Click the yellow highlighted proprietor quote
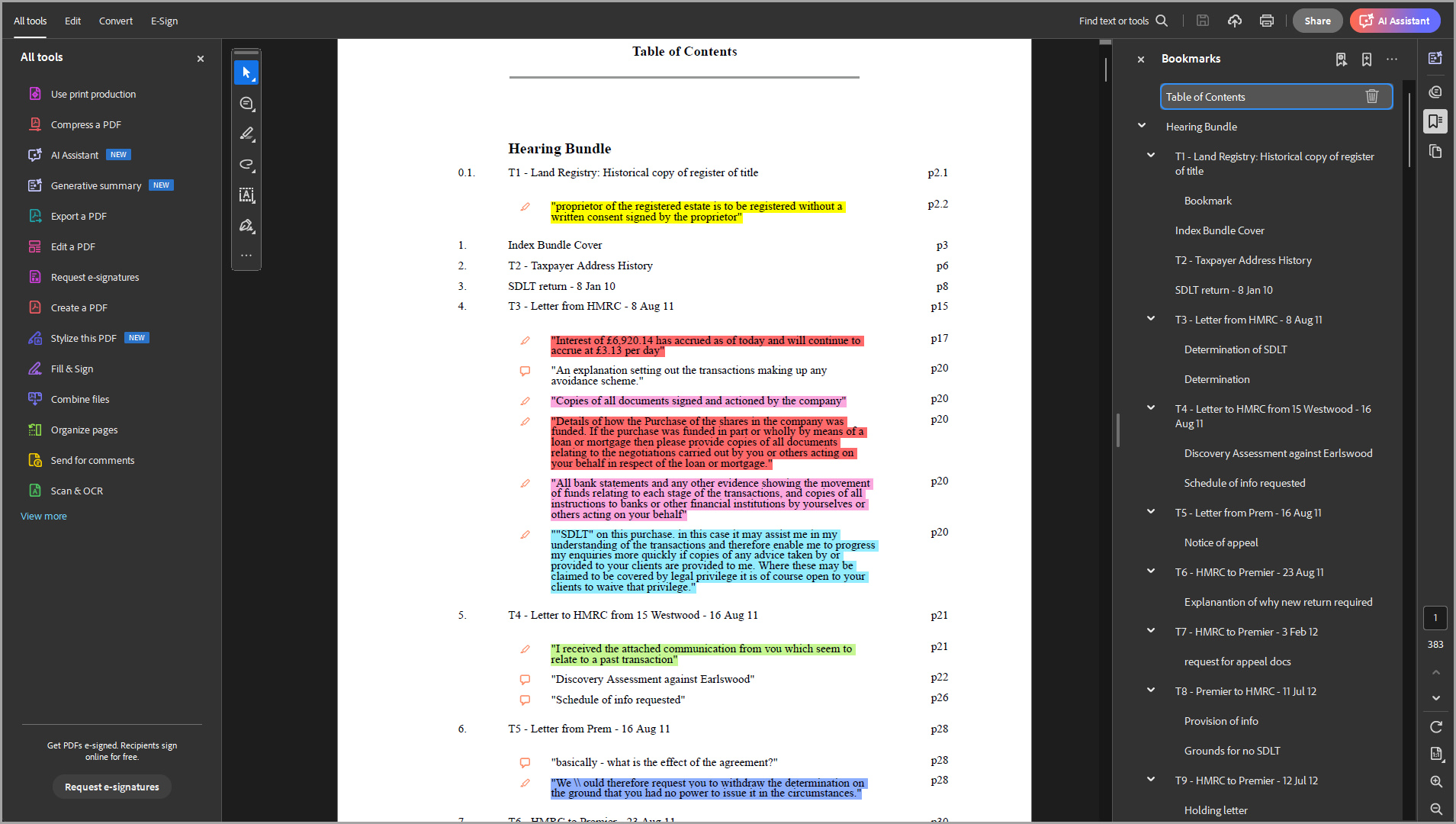The height and width of the screenshot is (824, 1456). click(697, 211)
